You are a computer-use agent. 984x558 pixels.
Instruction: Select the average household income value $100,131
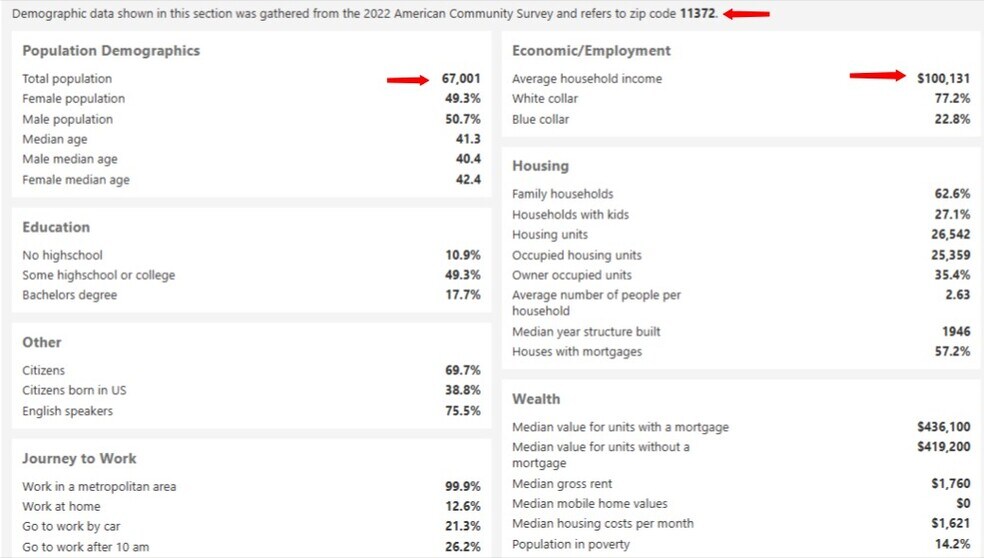(943, 79)
